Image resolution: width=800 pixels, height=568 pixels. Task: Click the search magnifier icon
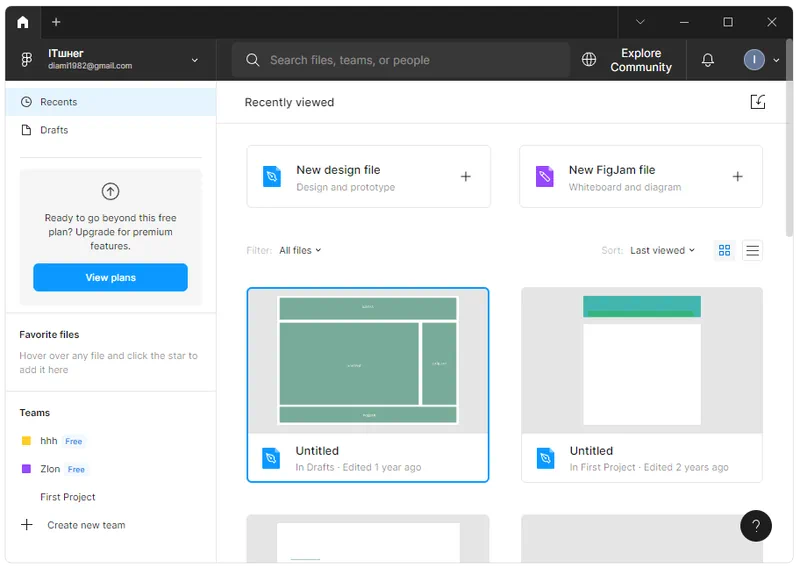point(253,60)
